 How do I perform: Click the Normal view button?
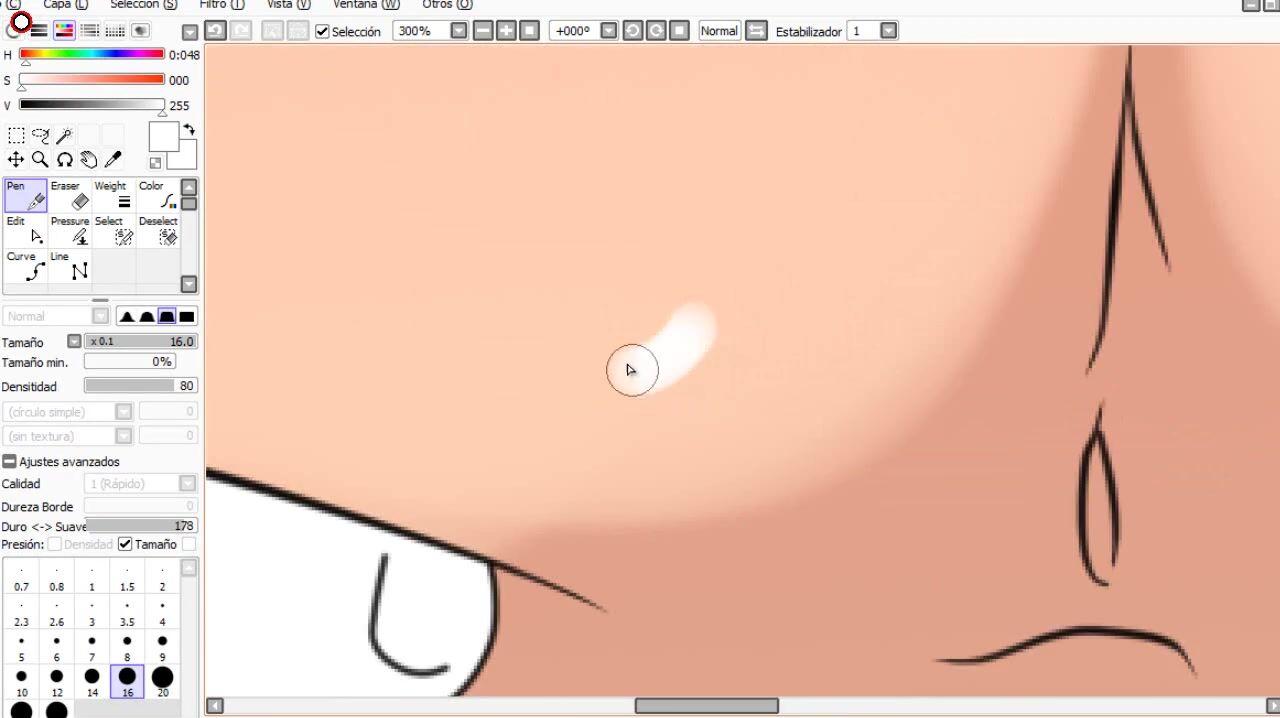tap(719, 31)
